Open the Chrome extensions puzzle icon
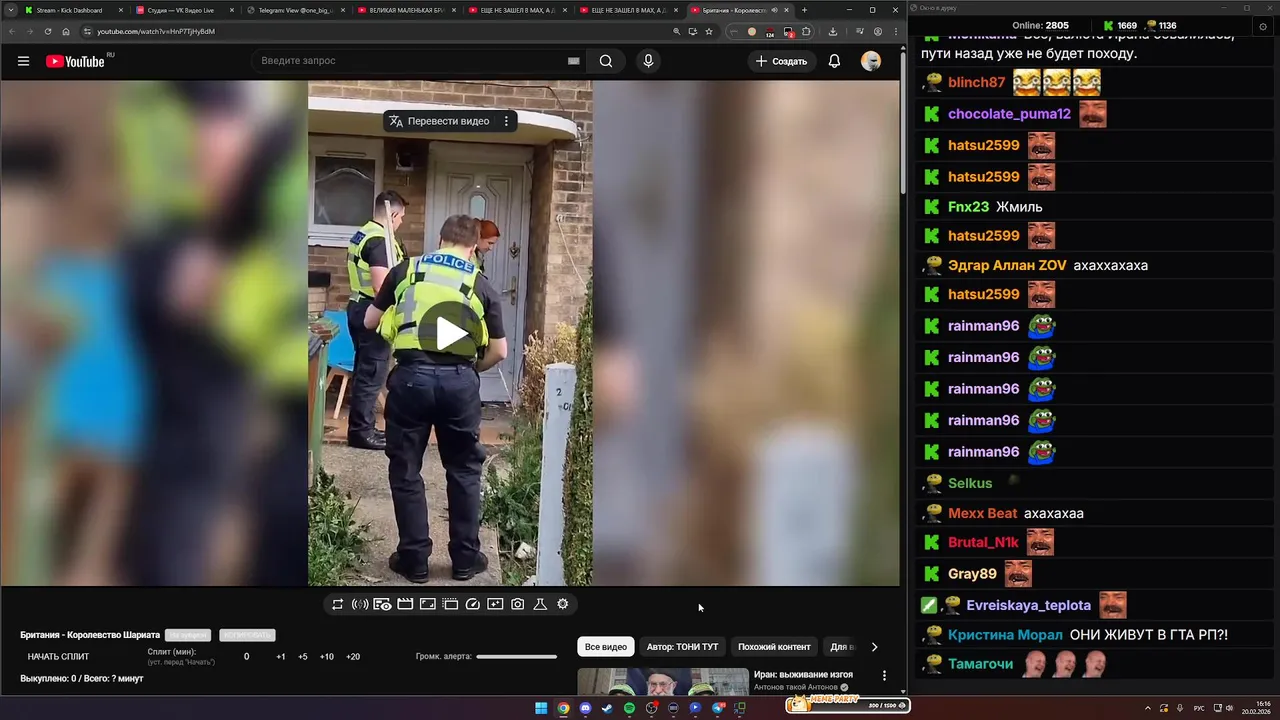Screen dimensions: 1280x720 806,31
